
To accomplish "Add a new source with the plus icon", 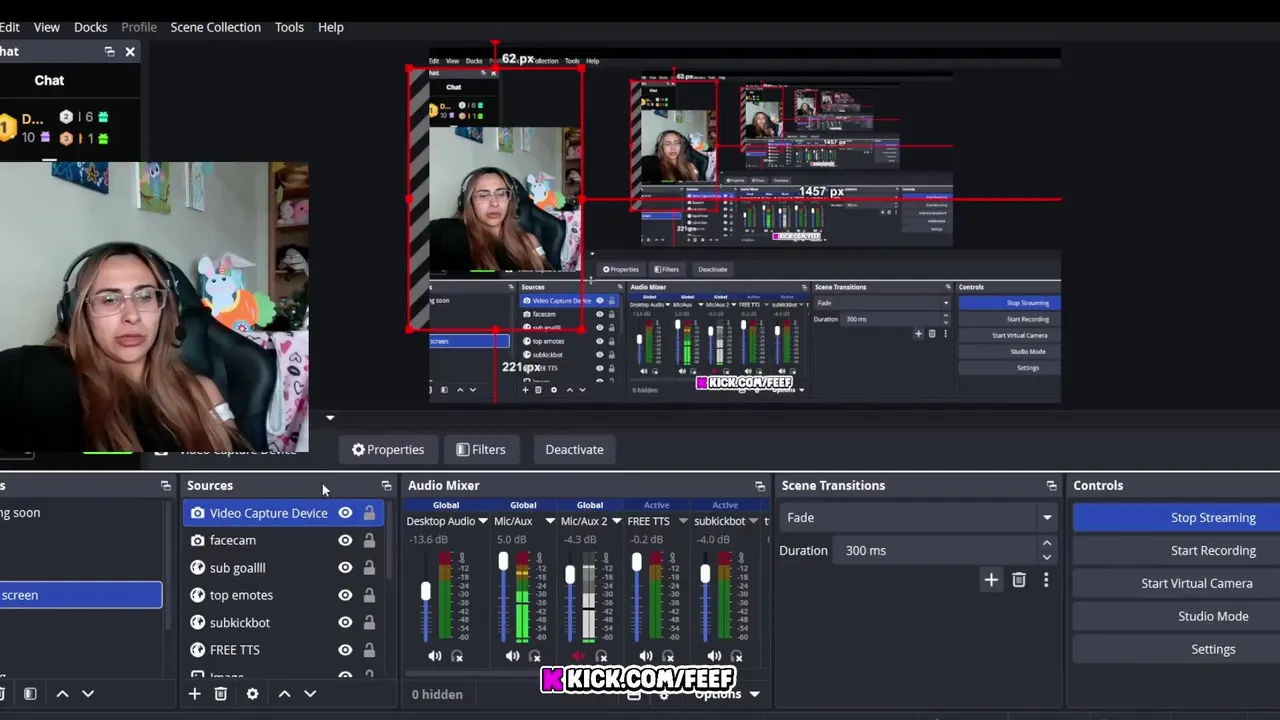I will click(x=194, y=694).
